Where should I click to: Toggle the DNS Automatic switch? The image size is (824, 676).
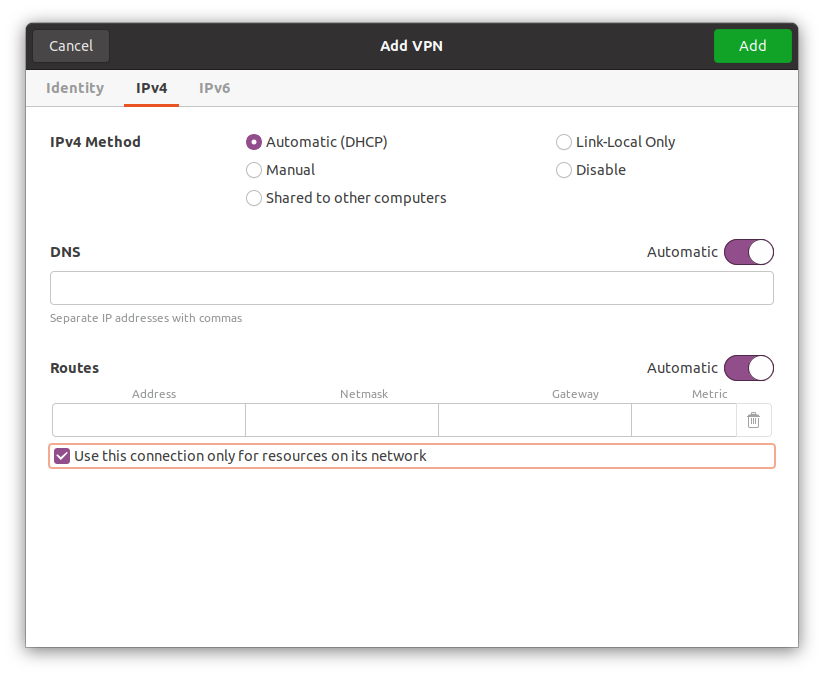(748, 252)
